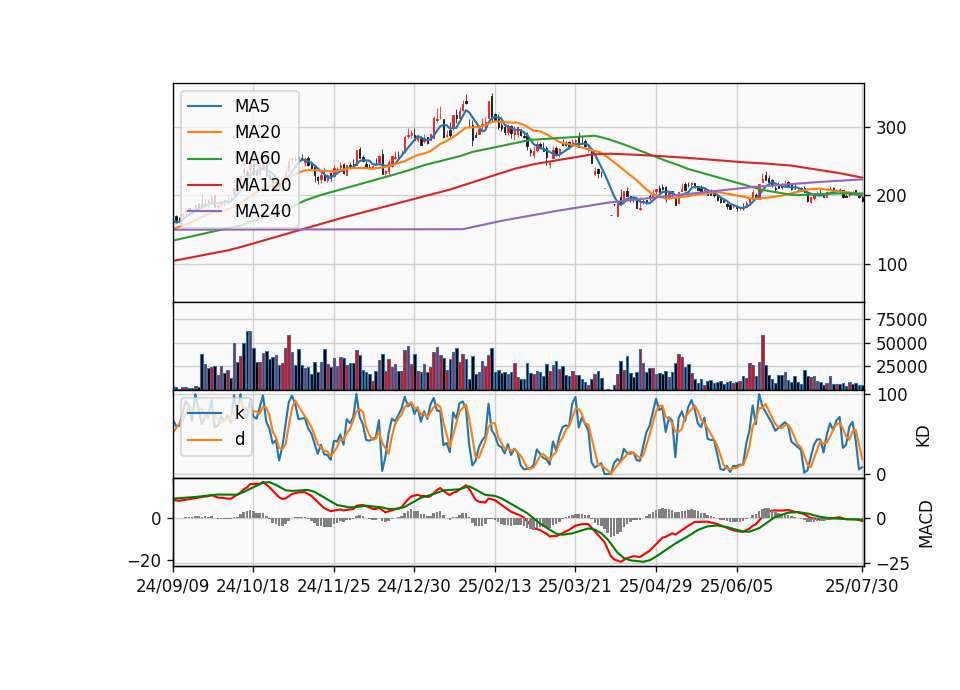Click the purple MA240 legend line sample
This screenshot has height=690, width=960.
pos(204,211)
